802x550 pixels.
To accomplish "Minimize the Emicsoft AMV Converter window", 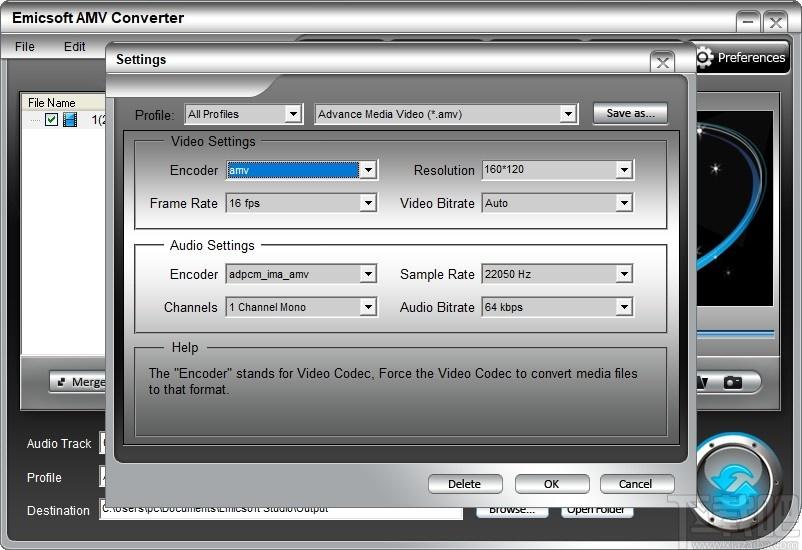I will (748, 22).
